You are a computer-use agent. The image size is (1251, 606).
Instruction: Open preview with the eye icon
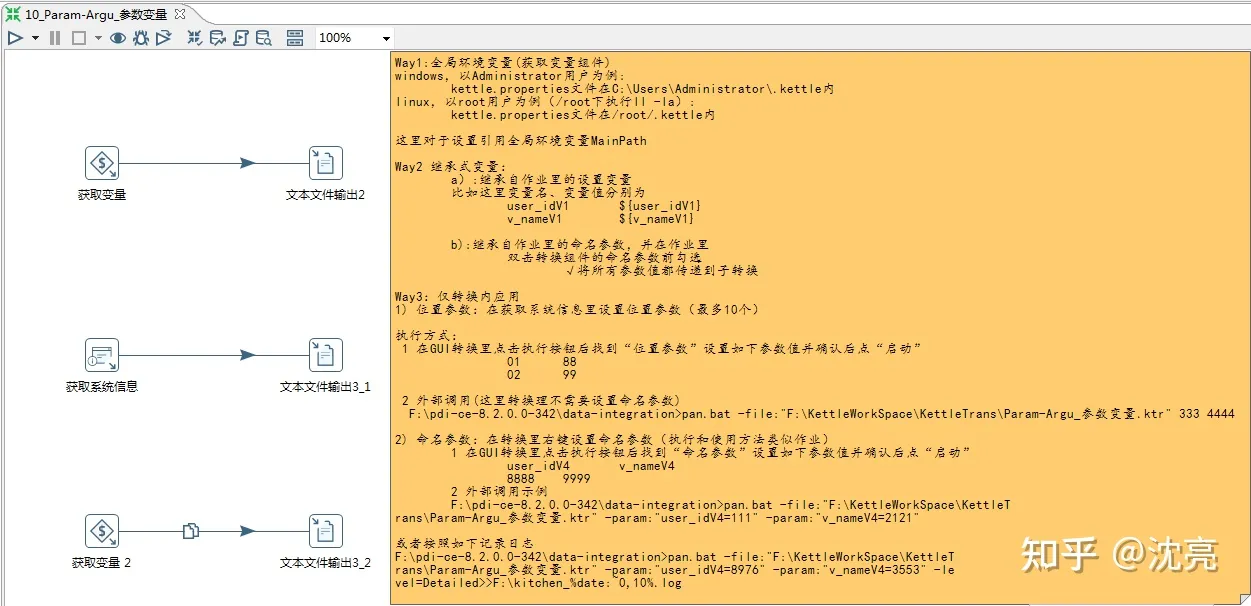click(118, 37)
